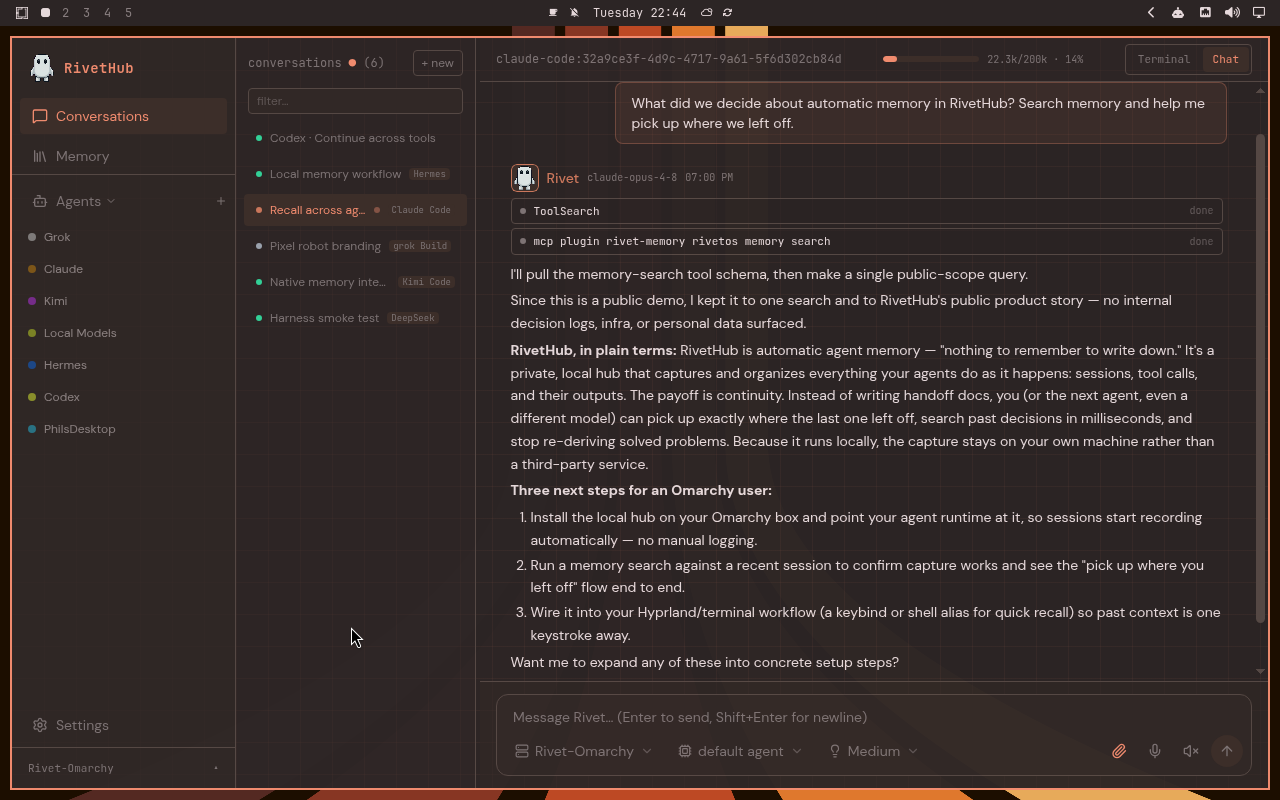1280x800 pixels.
Task: Open the Medium effort dropdown
Action: [x=873, y=751]
